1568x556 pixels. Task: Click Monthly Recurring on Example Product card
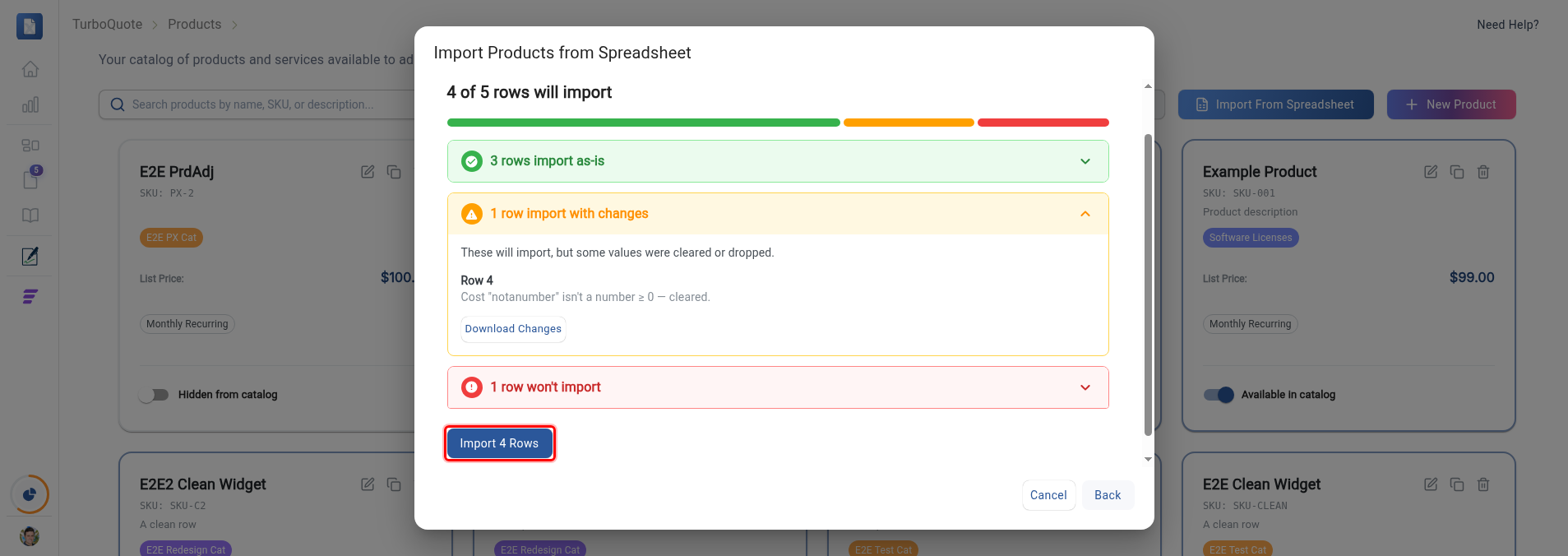(x=1251, y=324)
